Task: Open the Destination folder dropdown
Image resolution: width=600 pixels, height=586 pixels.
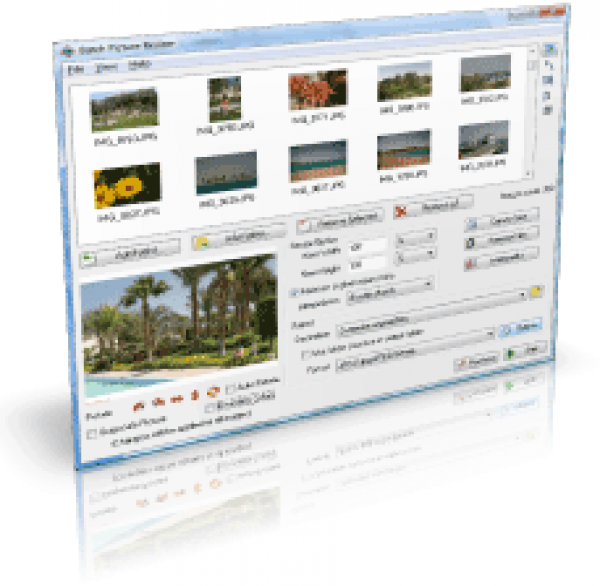Action: tap(432, 313)
